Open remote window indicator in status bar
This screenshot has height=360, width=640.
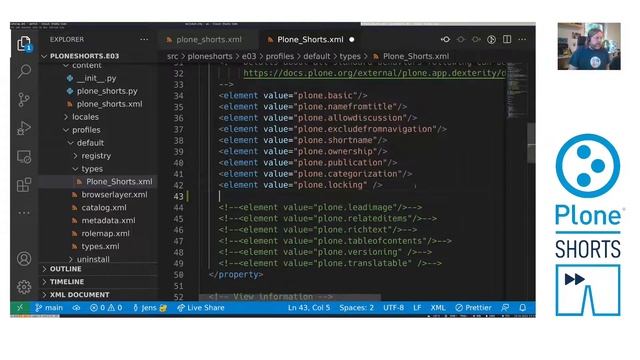[20, 308]
